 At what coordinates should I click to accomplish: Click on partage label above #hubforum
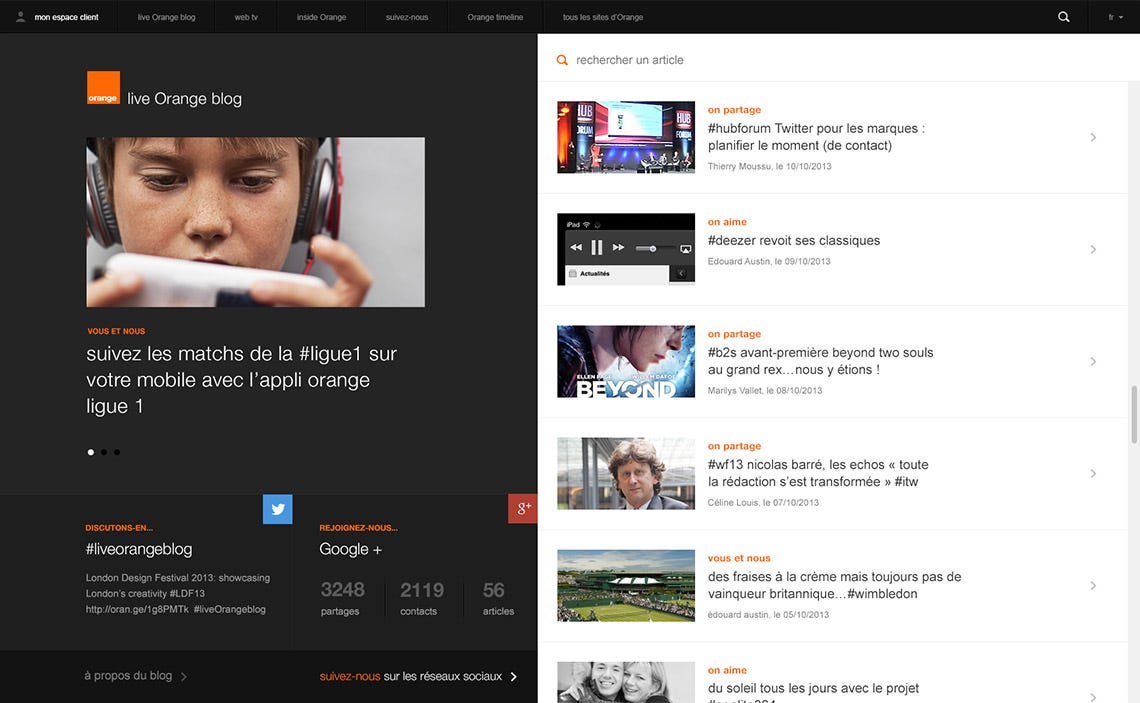[x=734, y=110]
